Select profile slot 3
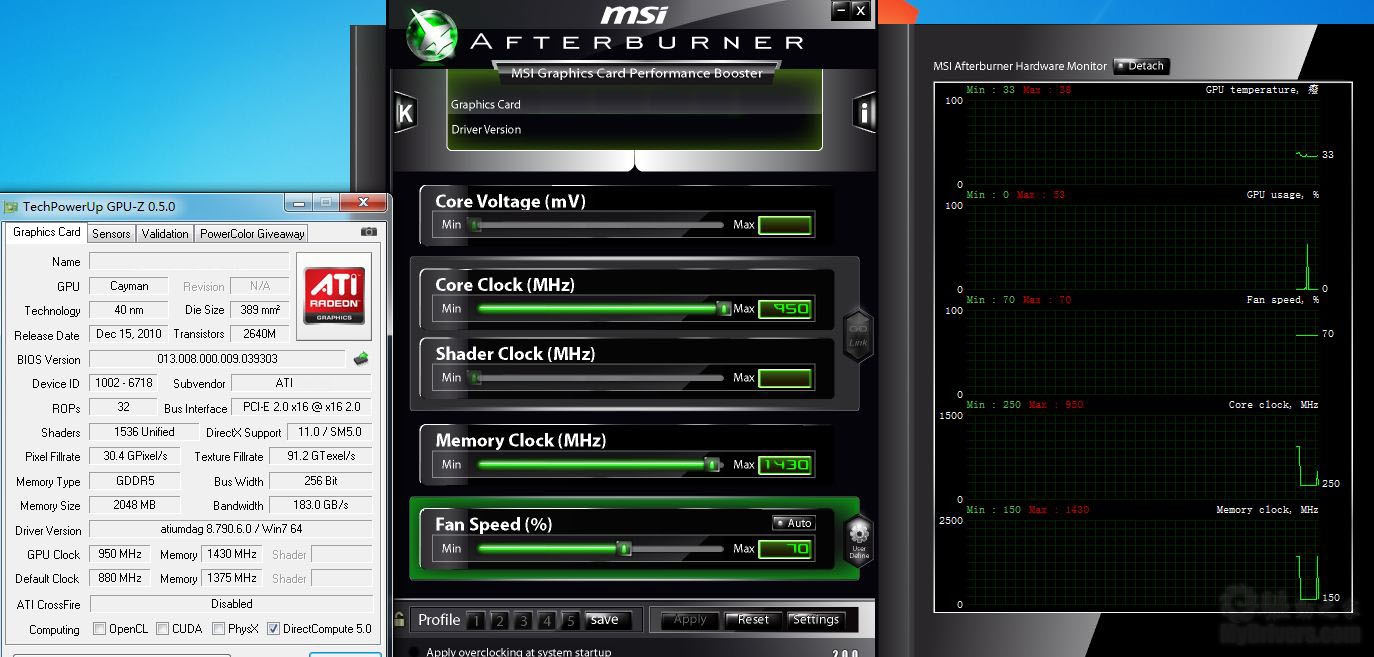The image size is (1374, 657). [x=523, y=621]
